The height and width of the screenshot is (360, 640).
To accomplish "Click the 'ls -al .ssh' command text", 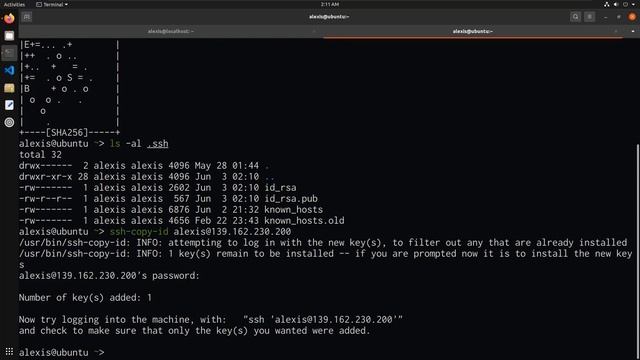I will click(x=139, y=144).
